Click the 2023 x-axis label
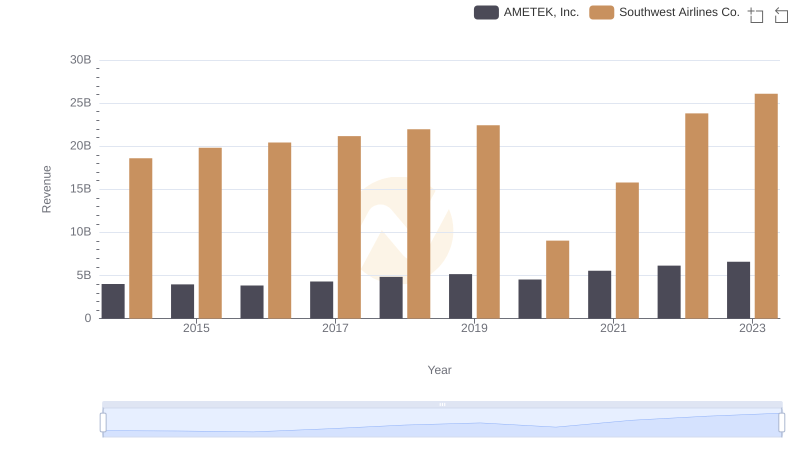Image resolution: width=800 pixels, height=461 pixels. click(x=753, y=328)
